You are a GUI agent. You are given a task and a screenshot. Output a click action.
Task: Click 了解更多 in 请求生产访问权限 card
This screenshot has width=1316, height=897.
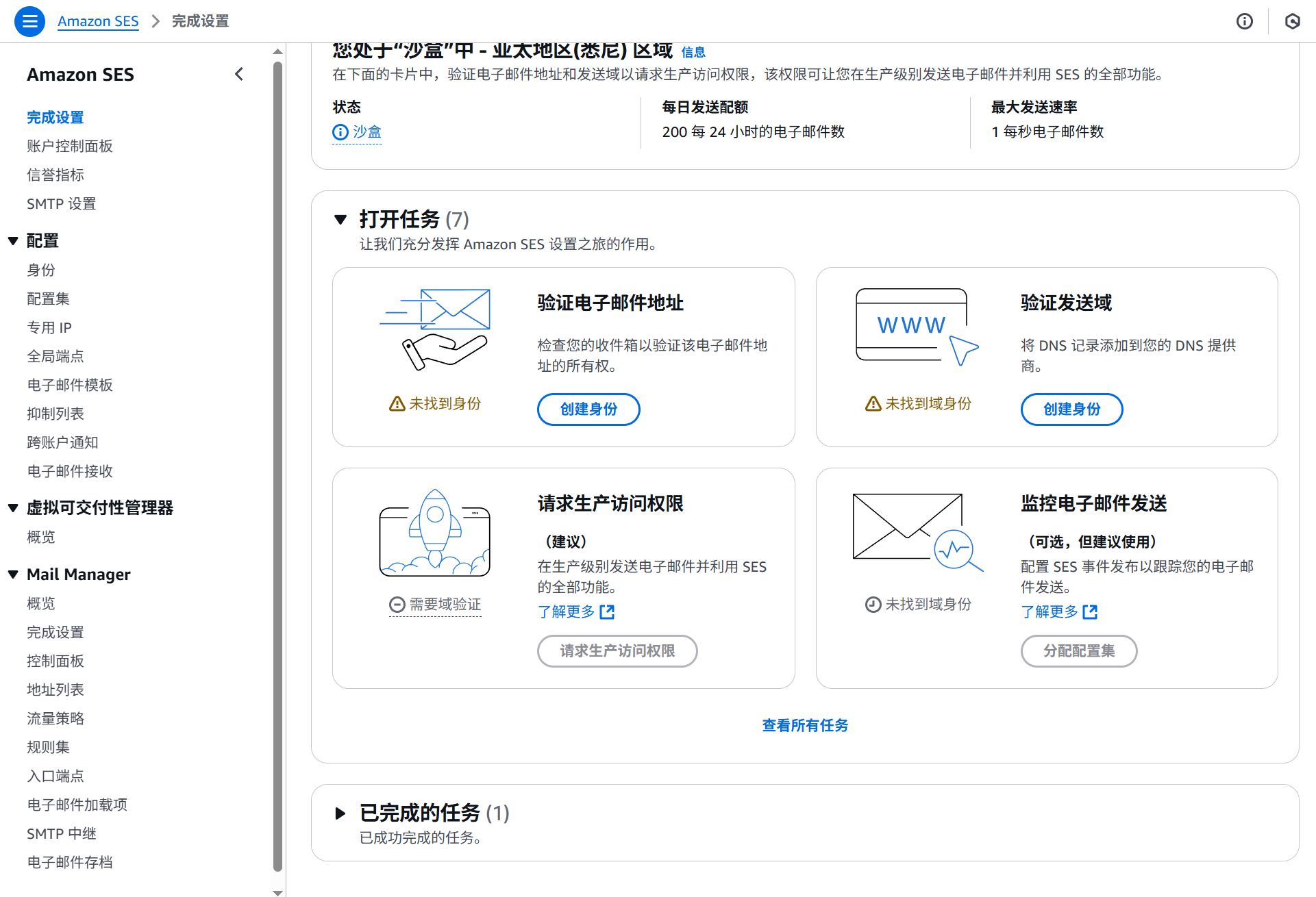click(567, 612)
